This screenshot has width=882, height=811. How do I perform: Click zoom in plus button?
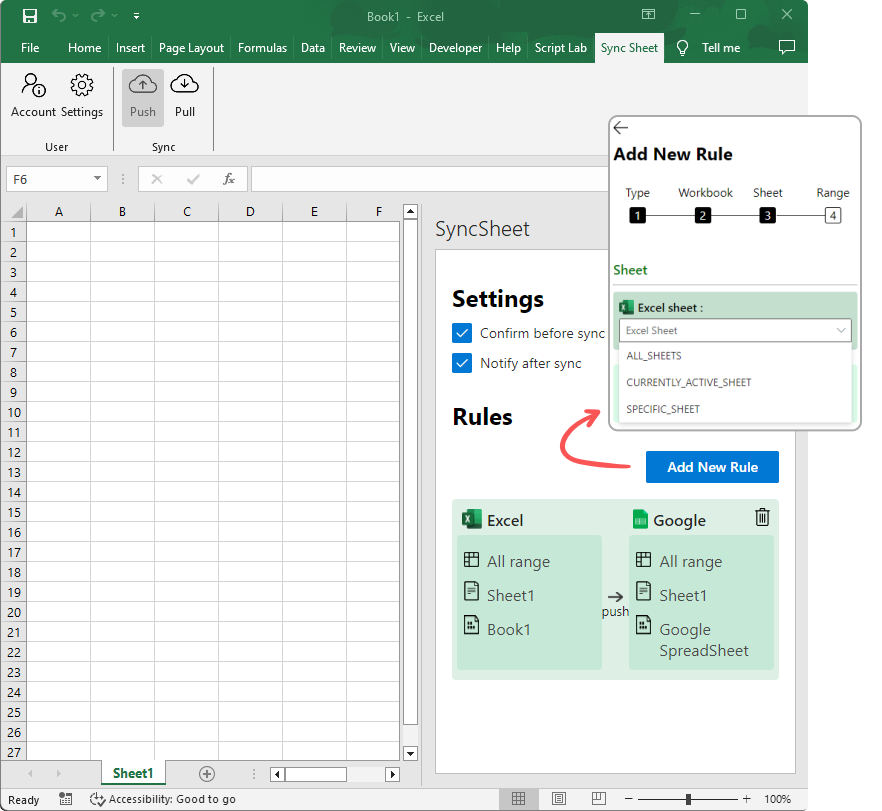click(746, 799)
